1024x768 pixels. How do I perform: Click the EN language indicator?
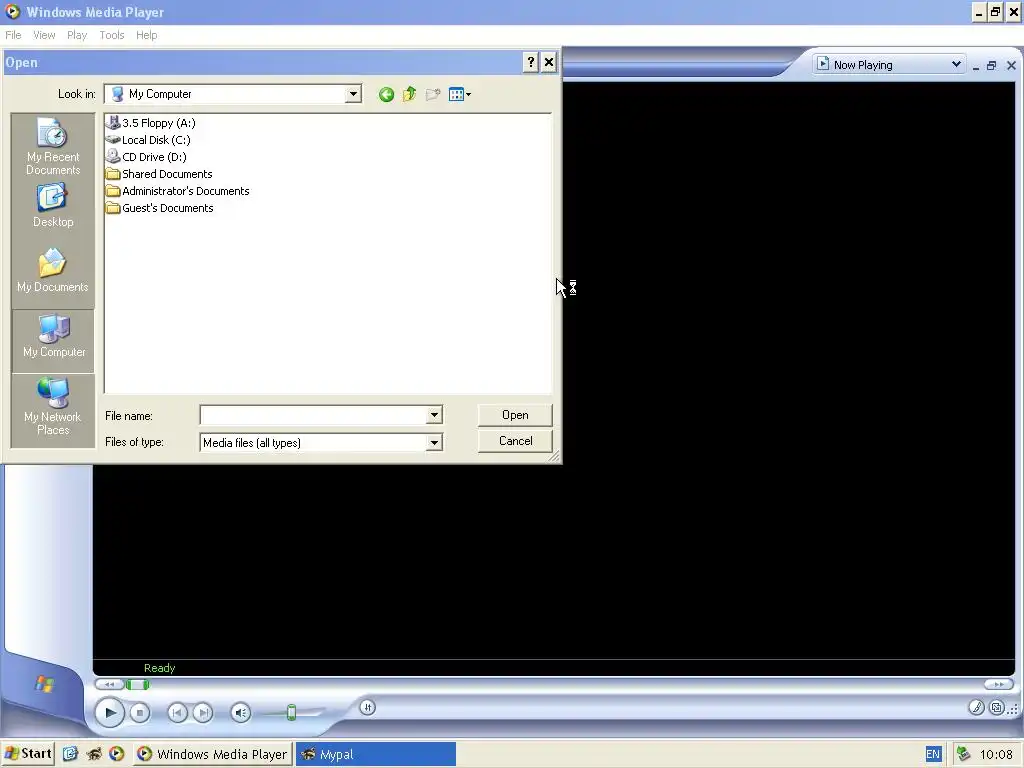click(933, 754)
